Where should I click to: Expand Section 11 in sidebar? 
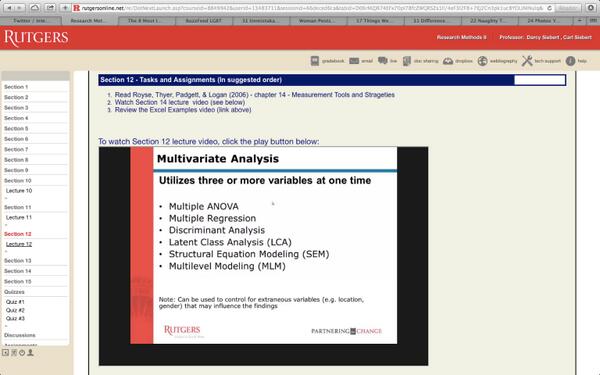(x=18, y=207)
